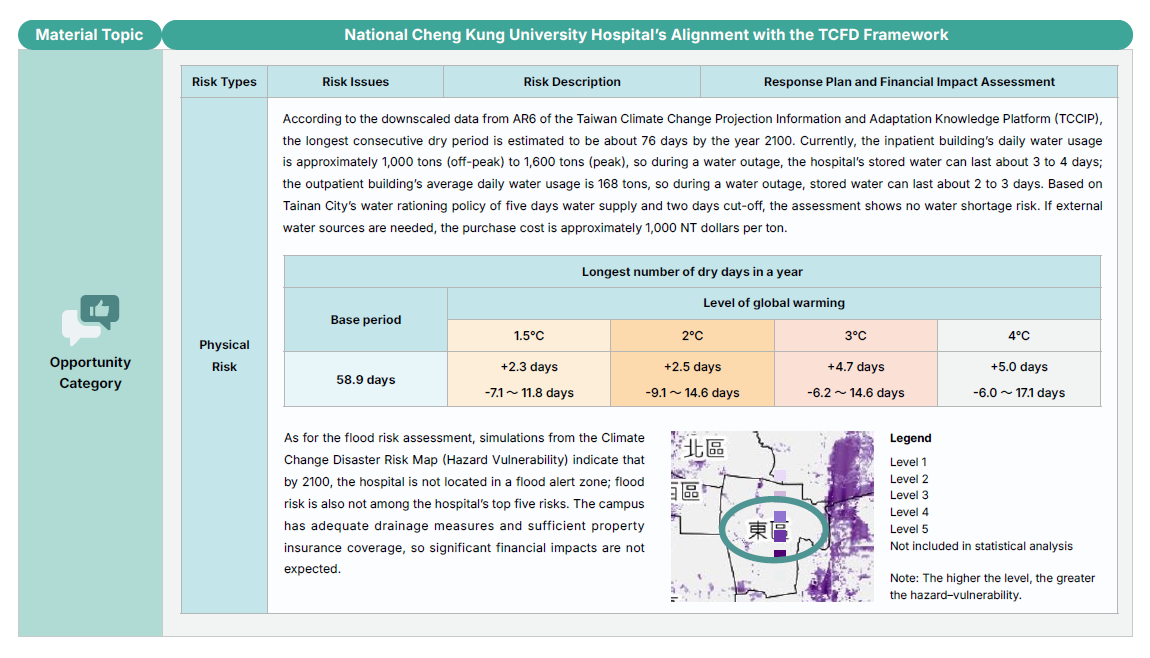This screenshot has width=1150, height=658.
Task: Click the Opportunity Category label
Action: 89,372
